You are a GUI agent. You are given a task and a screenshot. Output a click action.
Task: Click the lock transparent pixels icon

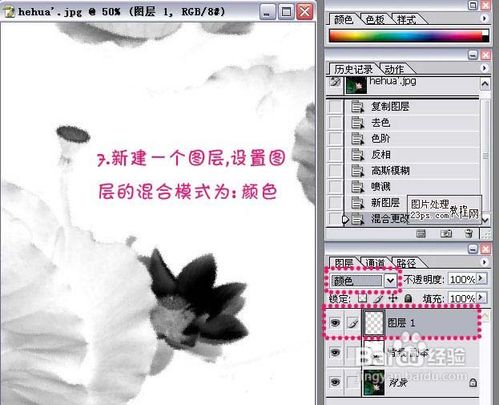[x=362, y=298]
